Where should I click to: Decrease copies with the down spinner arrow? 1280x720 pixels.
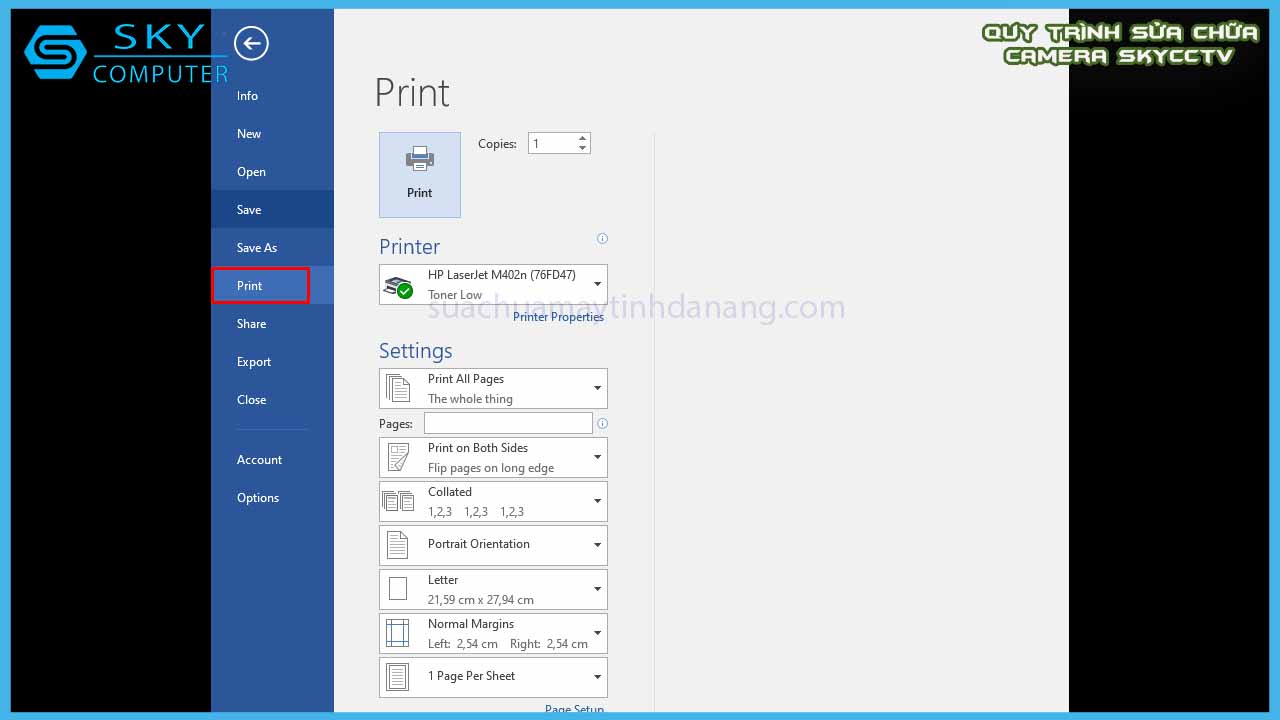pyautogui.click(x=582, y=149)
